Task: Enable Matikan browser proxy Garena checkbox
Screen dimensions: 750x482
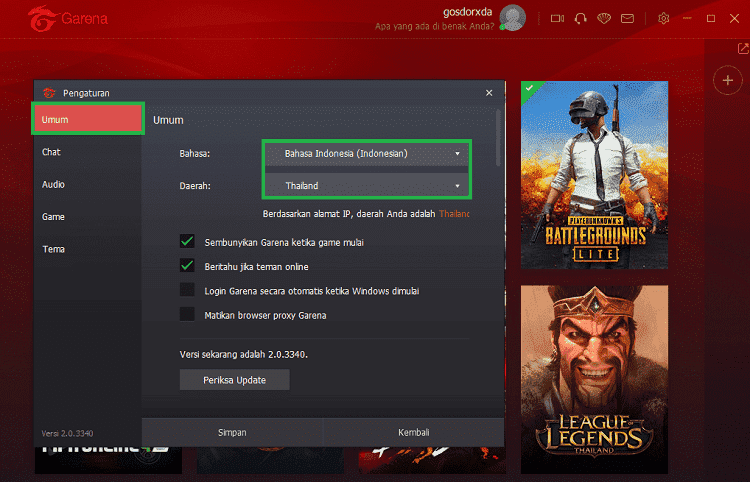Action: (x=187, y=315)
